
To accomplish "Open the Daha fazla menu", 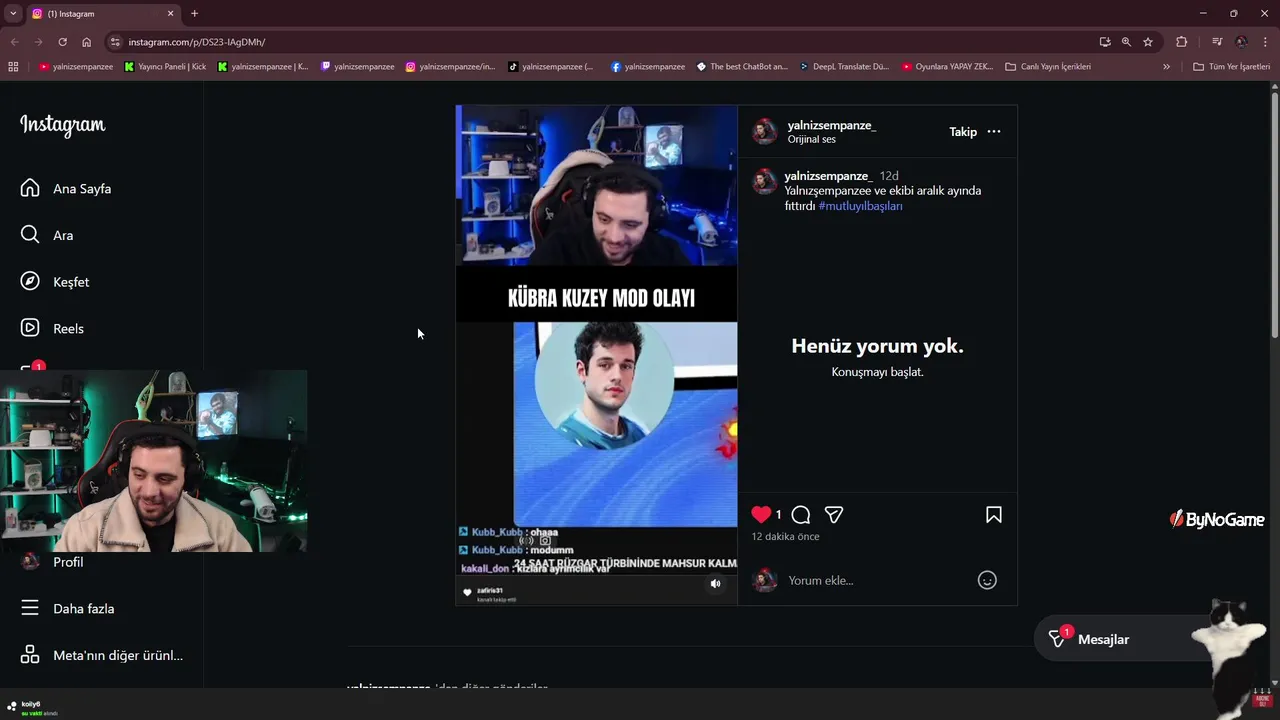I will coord(67,608).
